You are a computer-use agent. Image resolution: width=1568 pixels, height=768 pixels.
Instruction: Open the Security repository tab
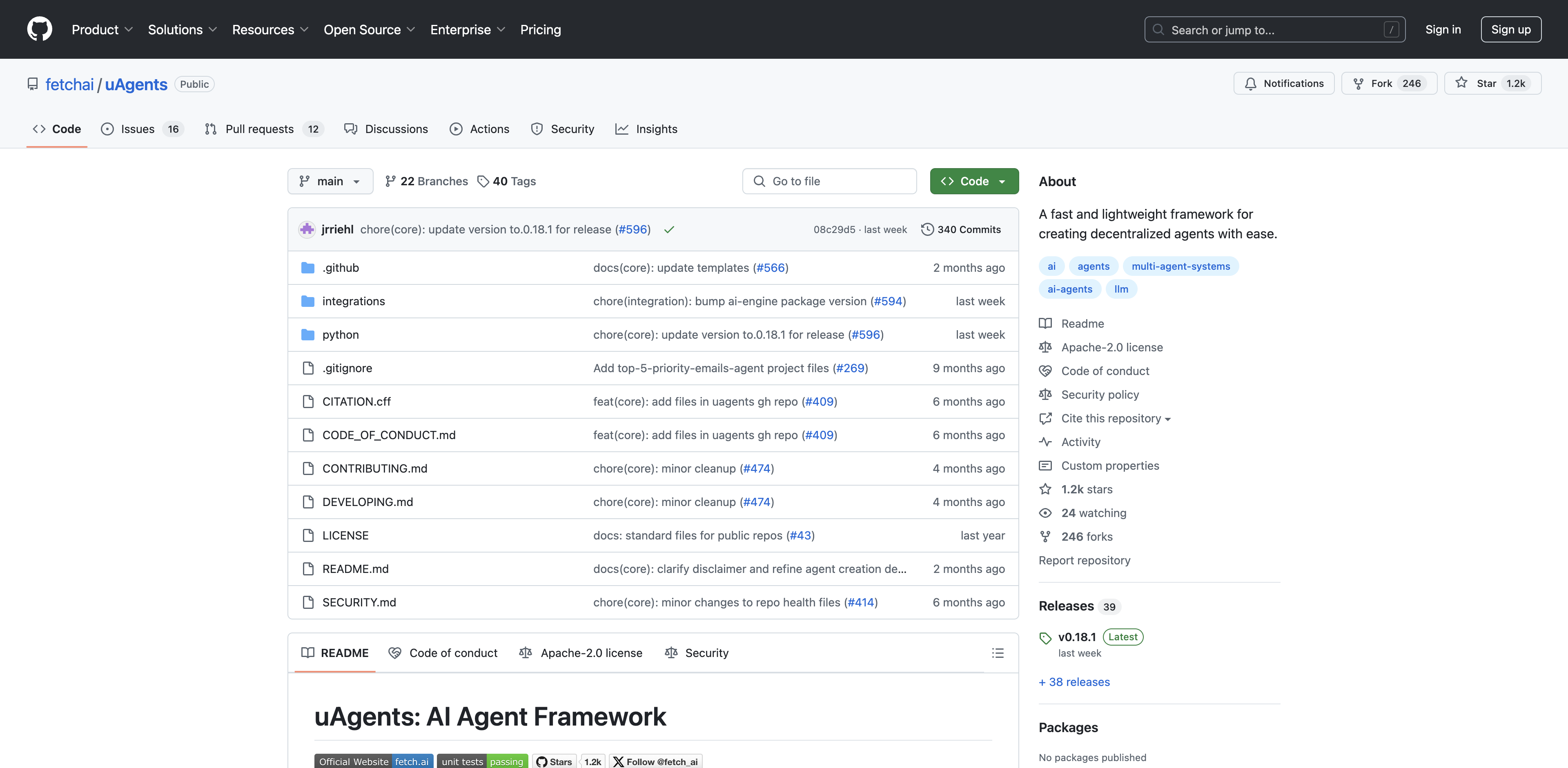562,129
